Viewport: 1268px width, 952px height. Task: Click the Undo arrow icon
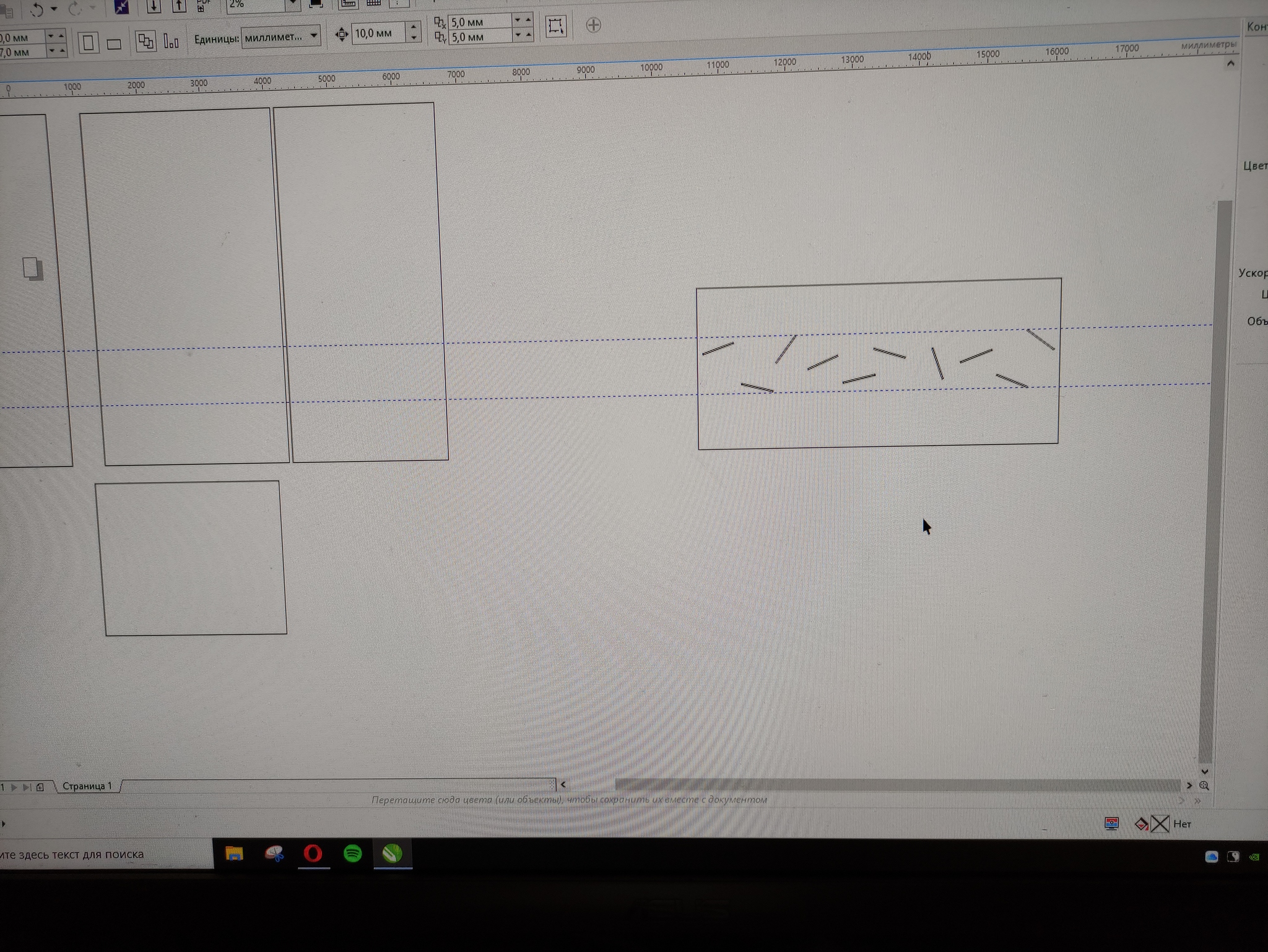[37, 9]
